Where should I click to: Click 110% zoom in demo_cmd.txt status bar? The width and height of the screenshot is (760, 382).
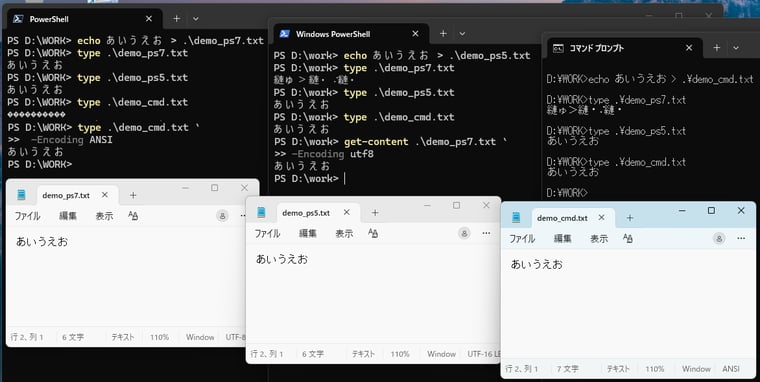click(655, 369)
